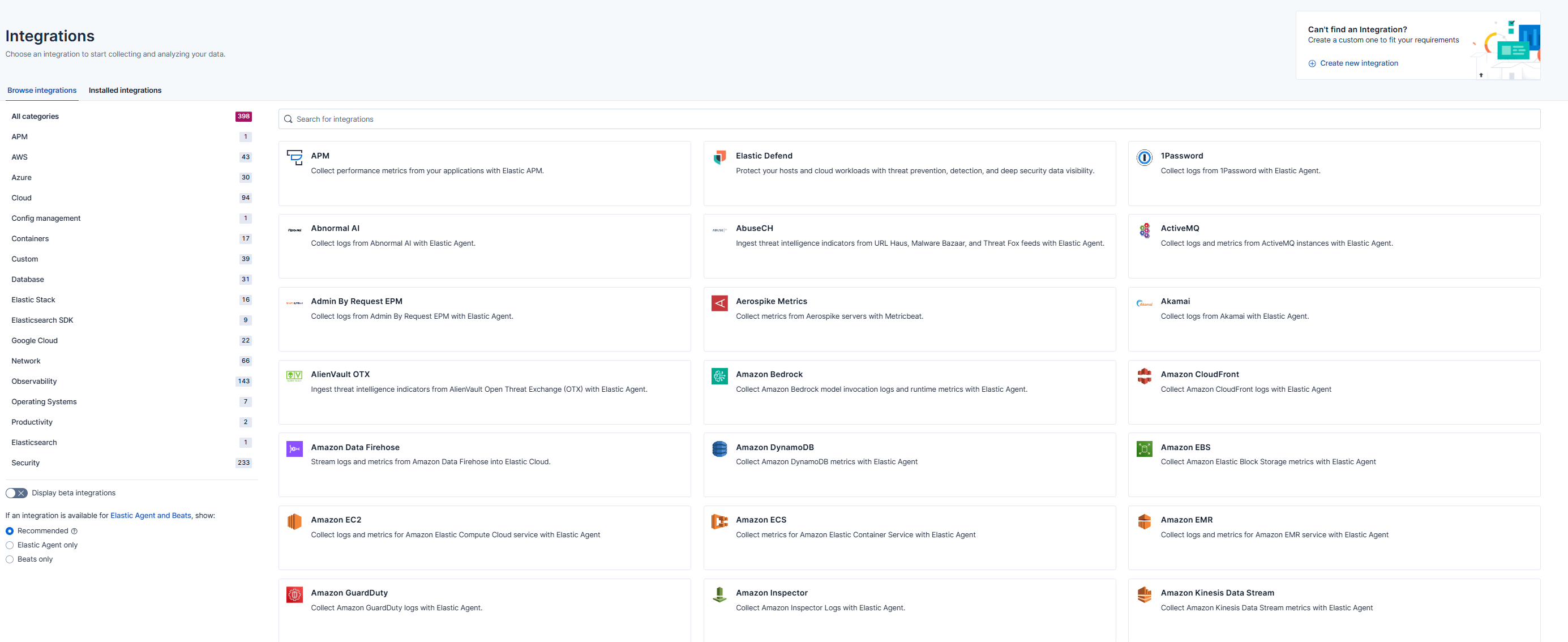Click the Amazon DynamoDB database icon

tap(719, 449)
